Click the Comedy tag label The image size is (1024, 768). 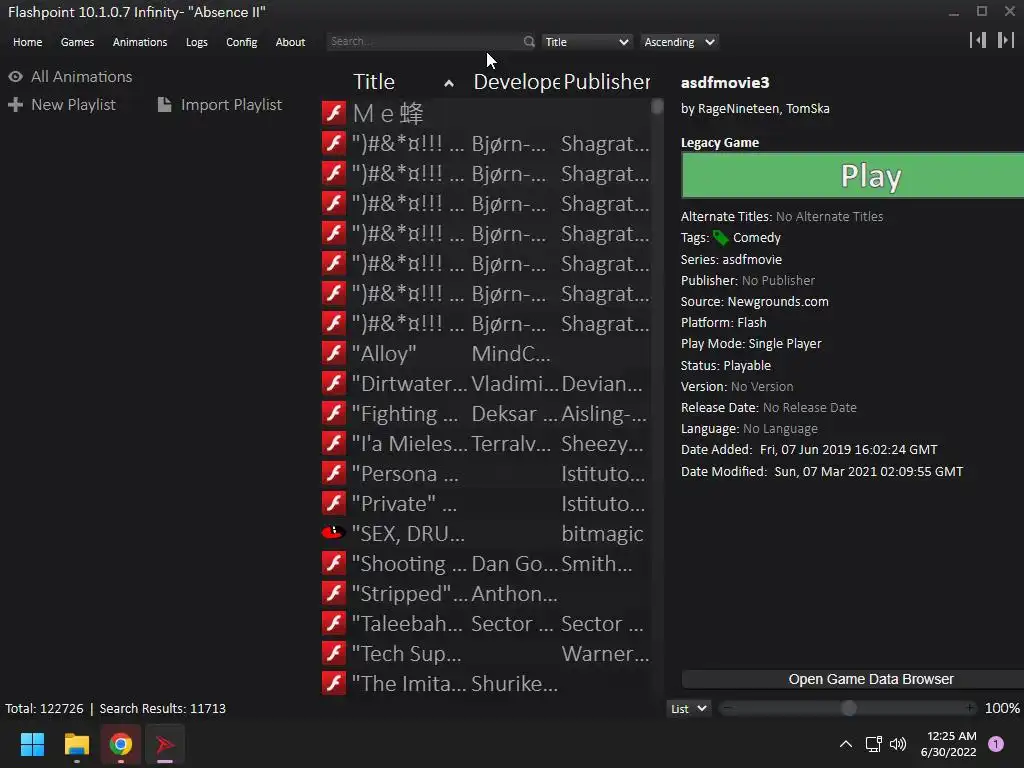[756, 238]
